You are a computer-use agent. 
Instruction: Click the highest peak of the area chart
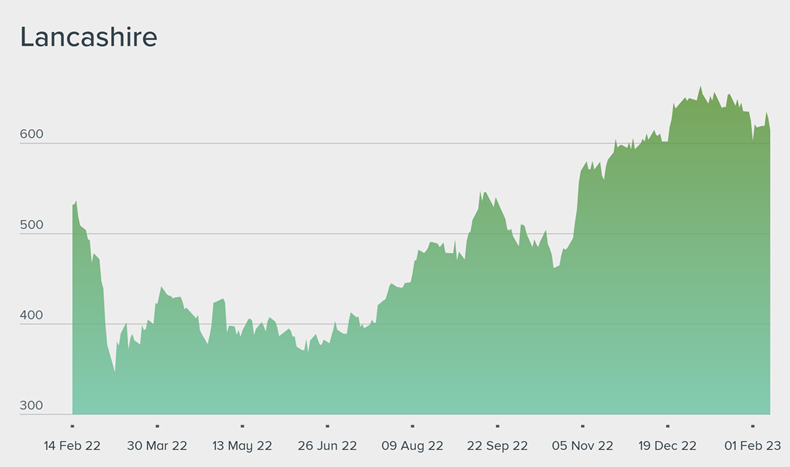point(700,88)
